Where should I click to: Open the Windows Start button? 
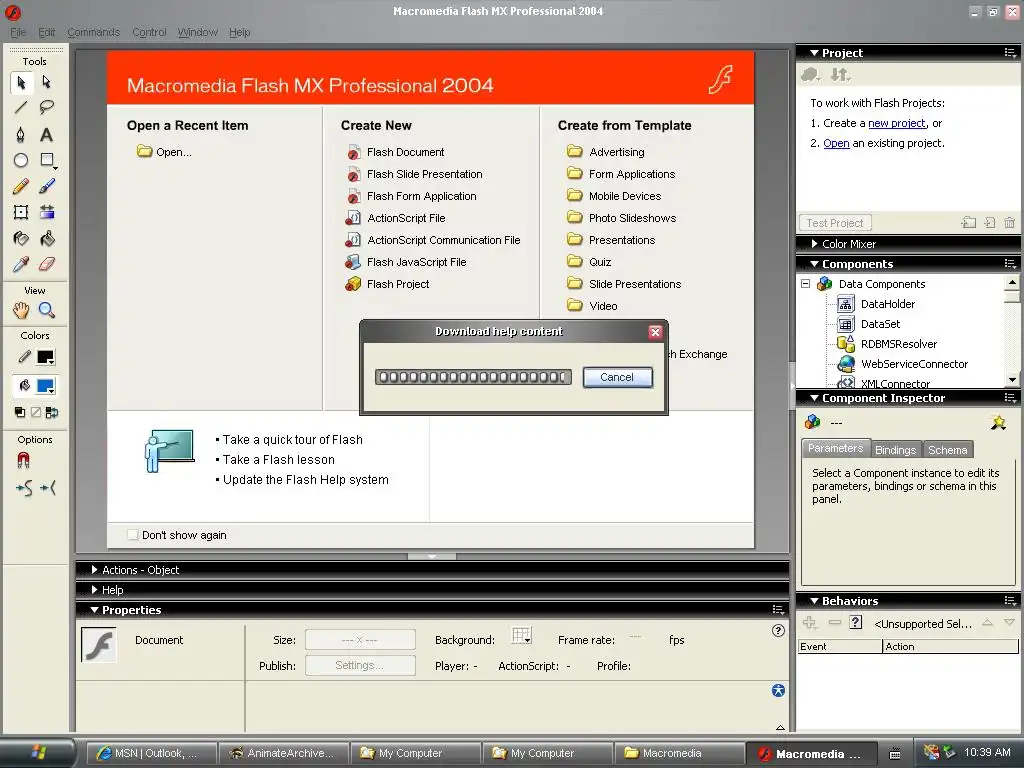tap(37, 753)
